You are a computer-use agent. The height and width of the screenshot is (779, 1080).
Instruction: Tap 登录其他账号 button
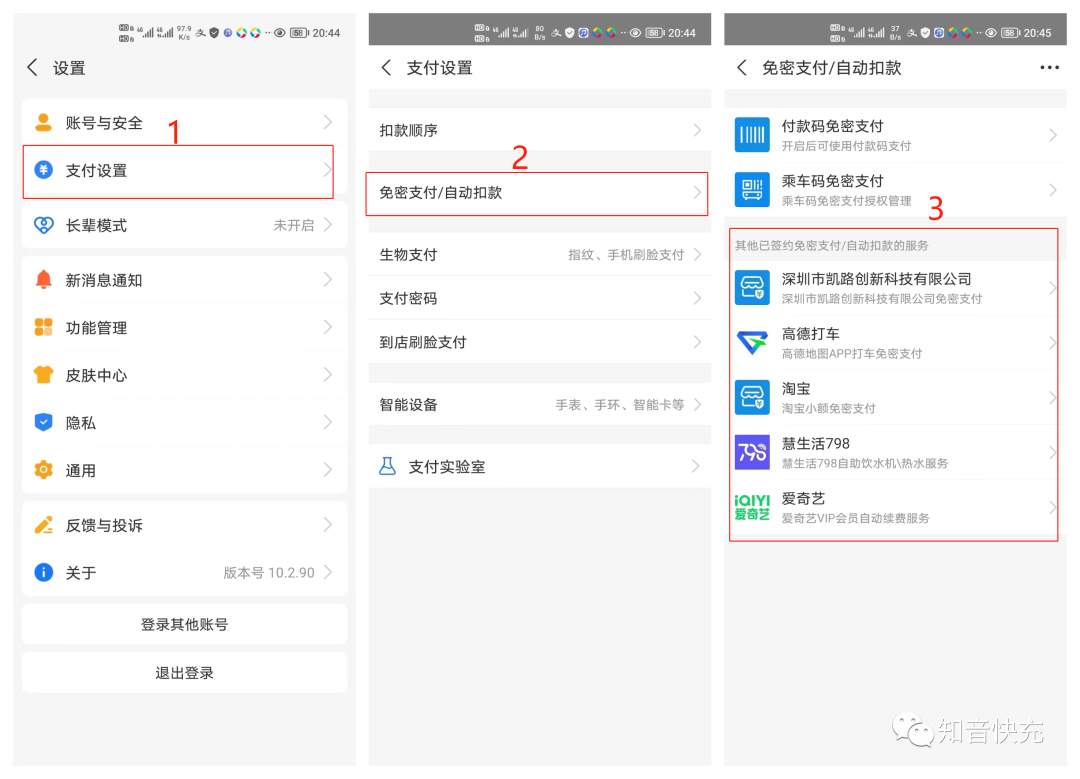185,624
